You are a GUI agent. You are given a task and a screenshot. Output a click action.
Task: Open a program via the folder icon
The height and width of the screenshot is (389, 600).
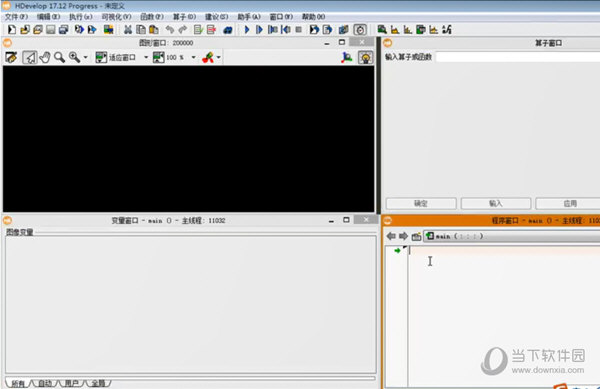25,29
